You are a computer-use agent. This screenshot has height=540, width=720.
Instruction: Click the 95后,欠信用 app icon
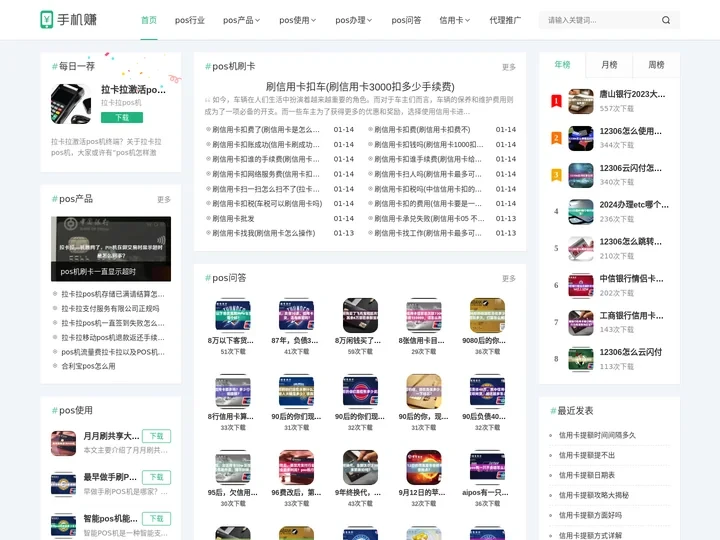pos(233,467)
